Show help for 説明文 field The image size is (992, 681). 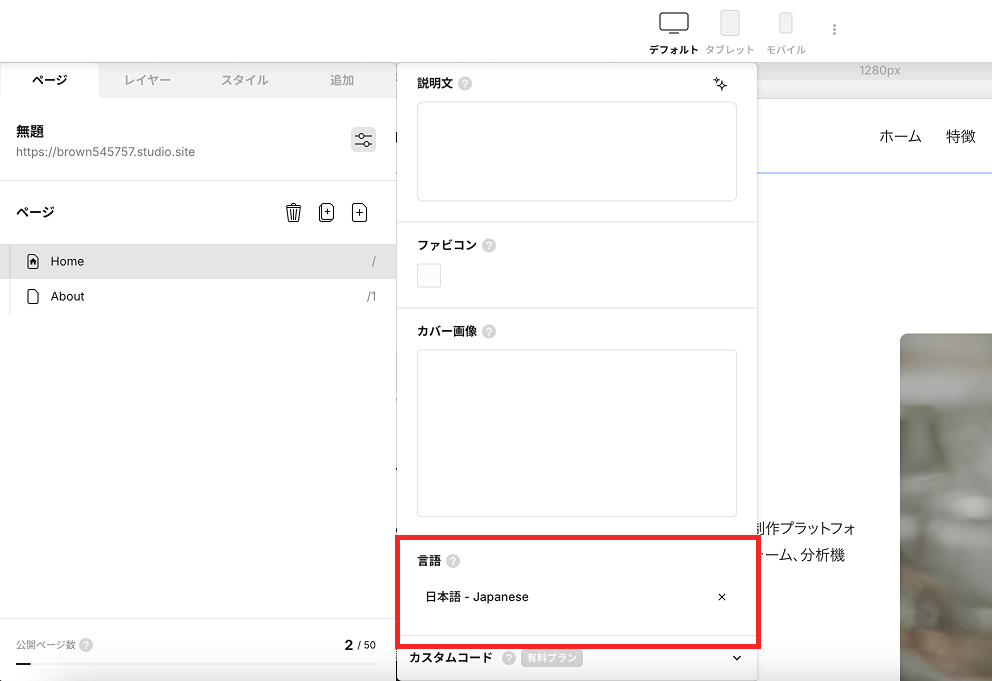pyautogui.click(x=465, y=84)
